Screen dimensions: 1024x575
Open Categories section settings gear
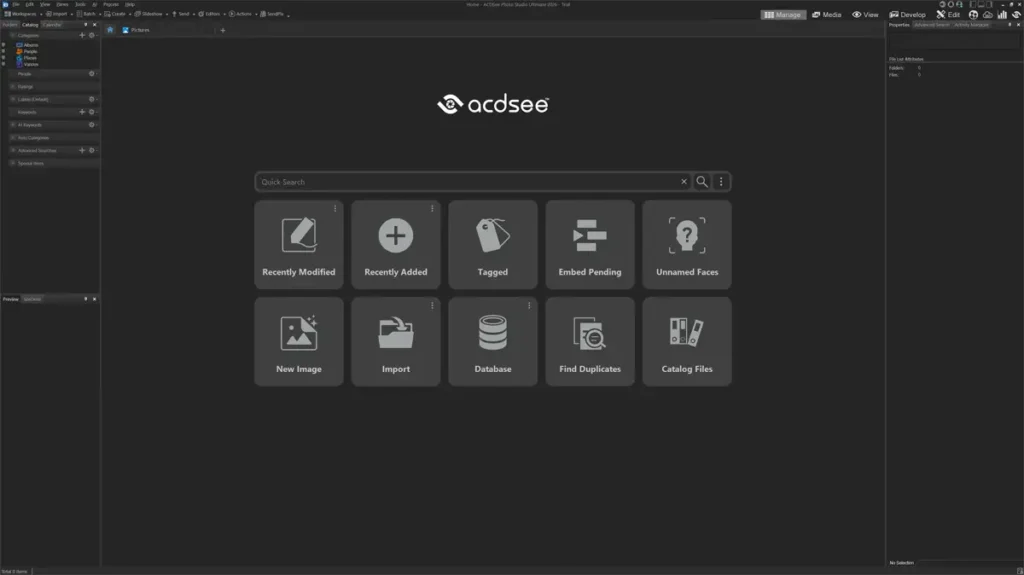(x=91, y=35)
